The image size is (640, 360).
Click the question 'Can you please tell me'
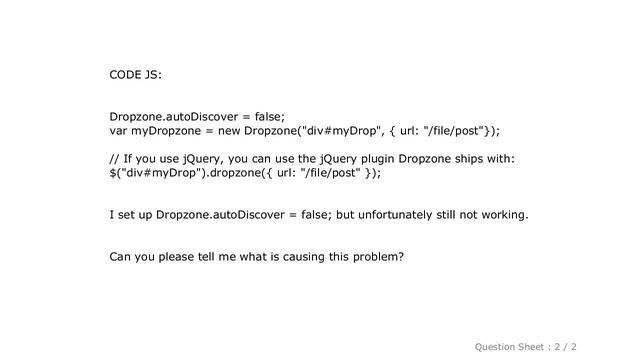[256, 257]
